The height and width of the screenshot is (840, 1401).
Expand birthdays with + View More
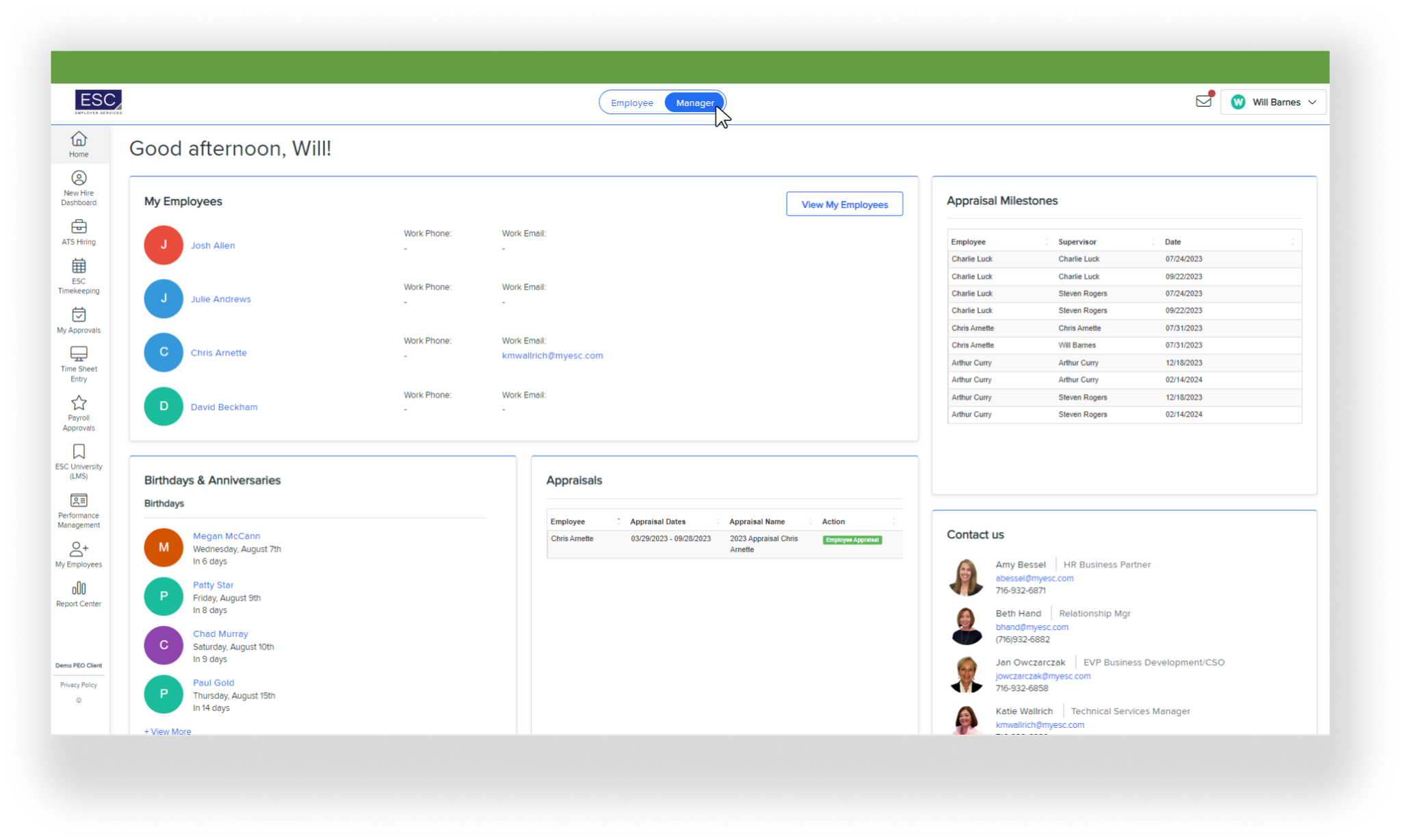click(168, 731)
